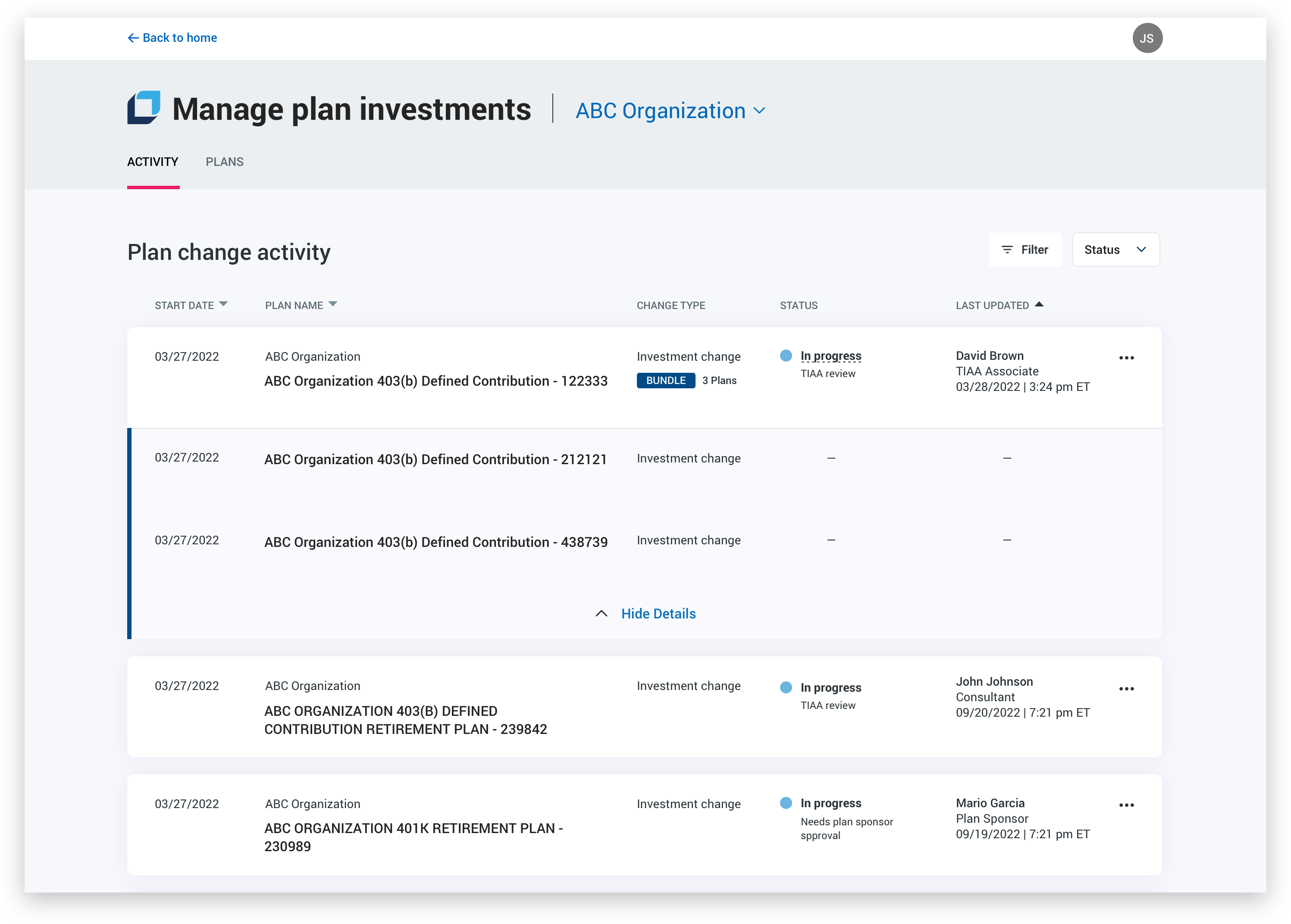
Task: Click John Johnson name
Action: [x=994, y=682]
